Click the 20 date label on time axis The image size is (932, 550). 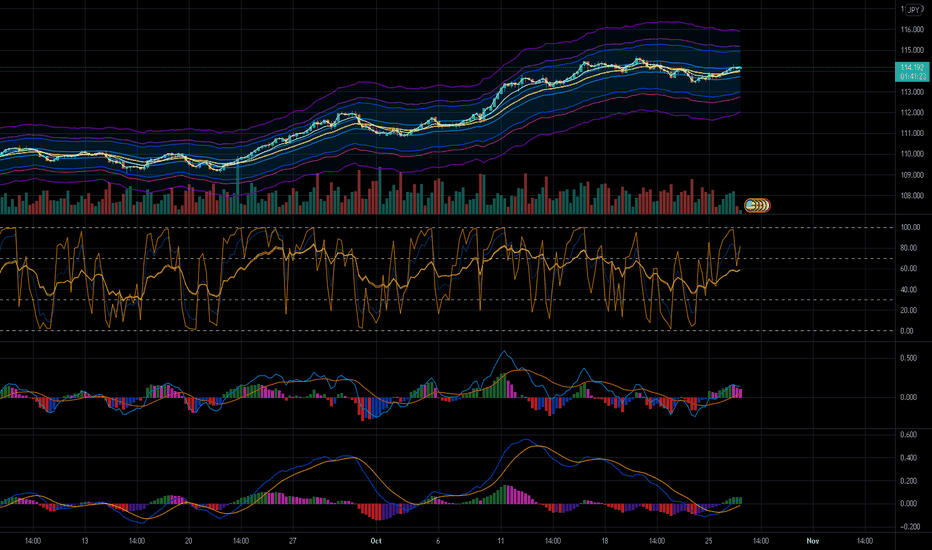[188, 541]
